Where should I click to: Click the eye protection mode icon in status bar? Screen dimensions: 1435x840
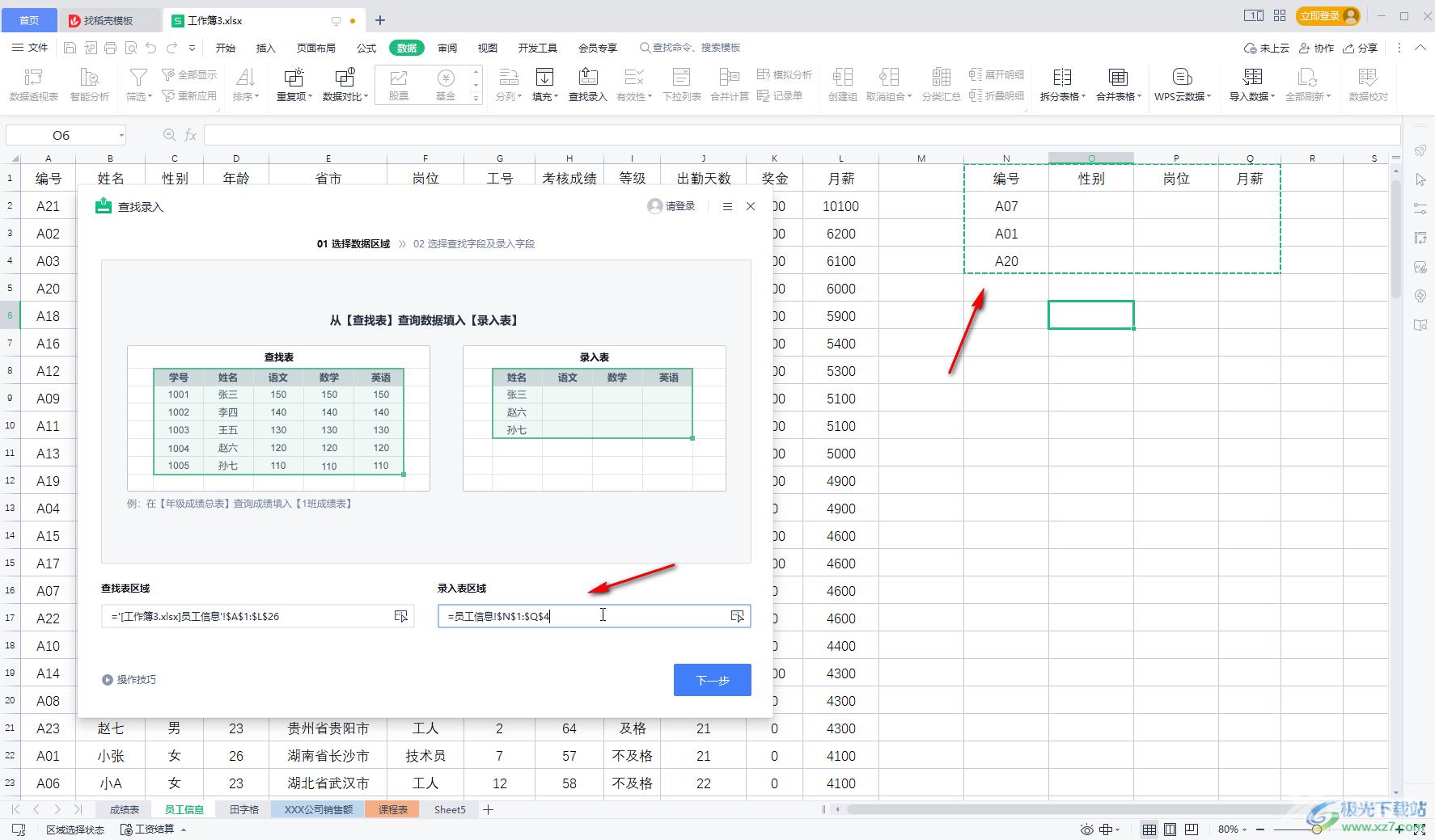tap(1087, 829)
